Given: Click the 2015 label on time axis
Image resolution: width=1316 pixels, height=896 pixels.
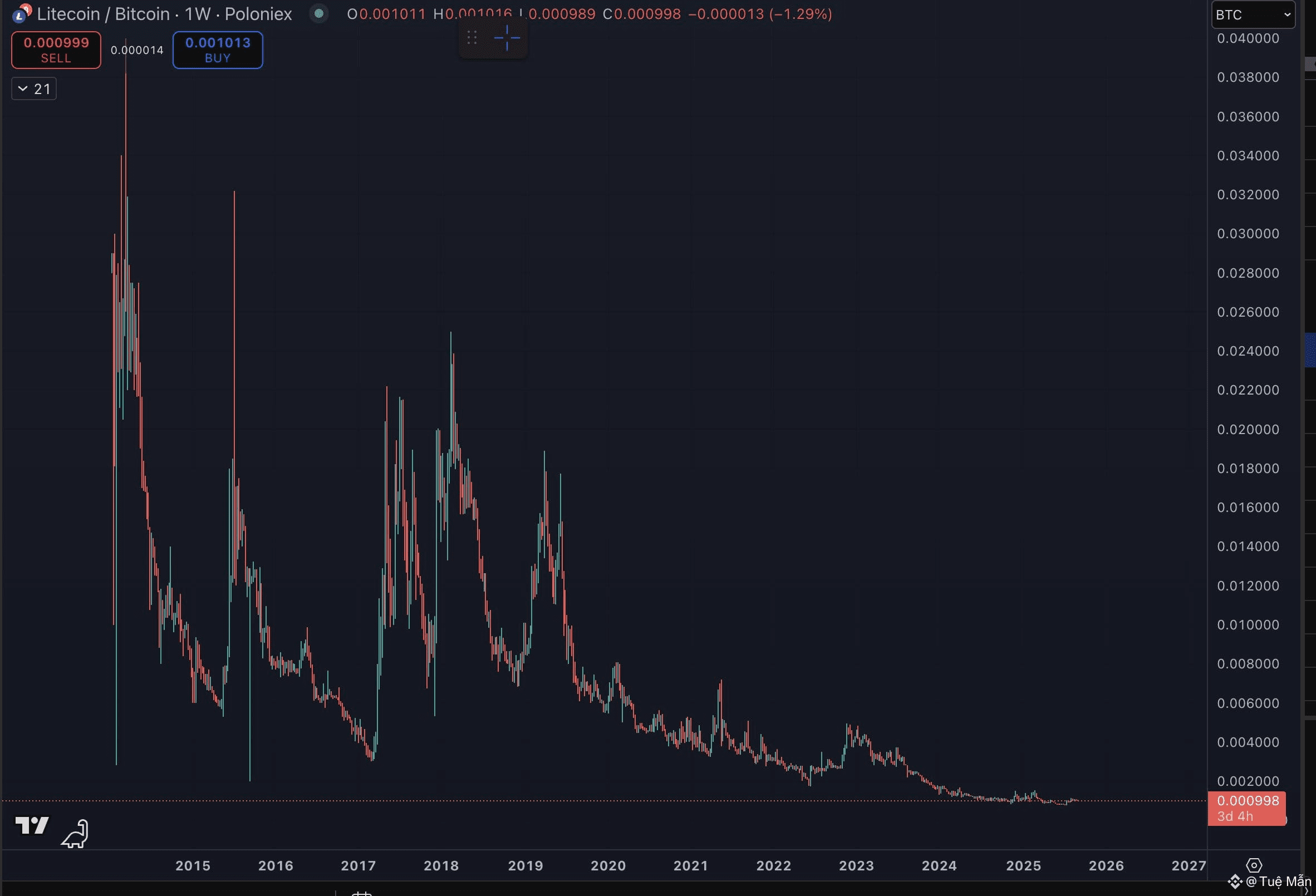Looking at the screenshot, I should [193, 865].
